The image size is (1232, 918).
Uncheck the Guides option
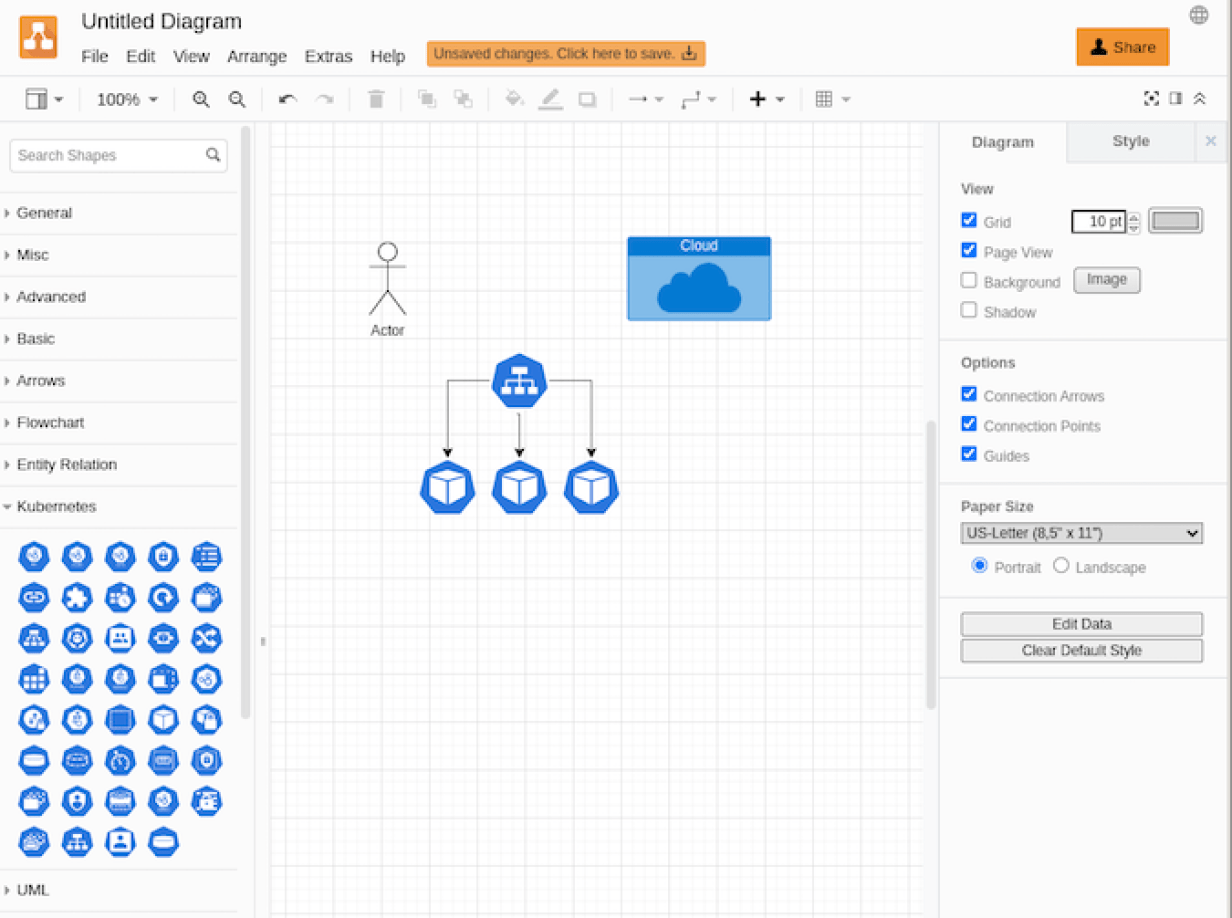point(968,453)
